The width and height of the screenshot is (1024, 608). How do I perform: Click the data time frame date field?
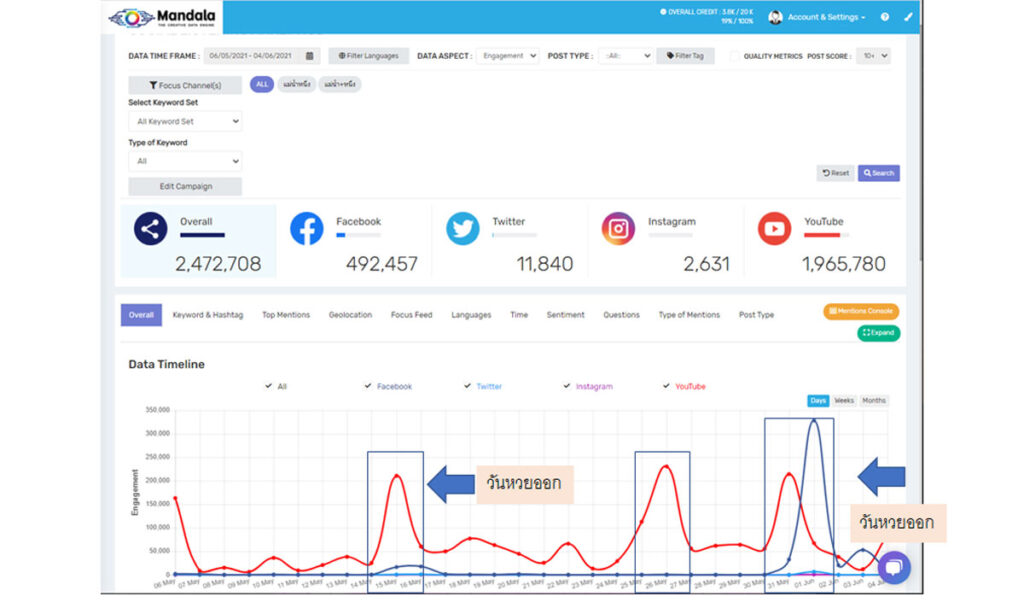(x=253, y=56)
